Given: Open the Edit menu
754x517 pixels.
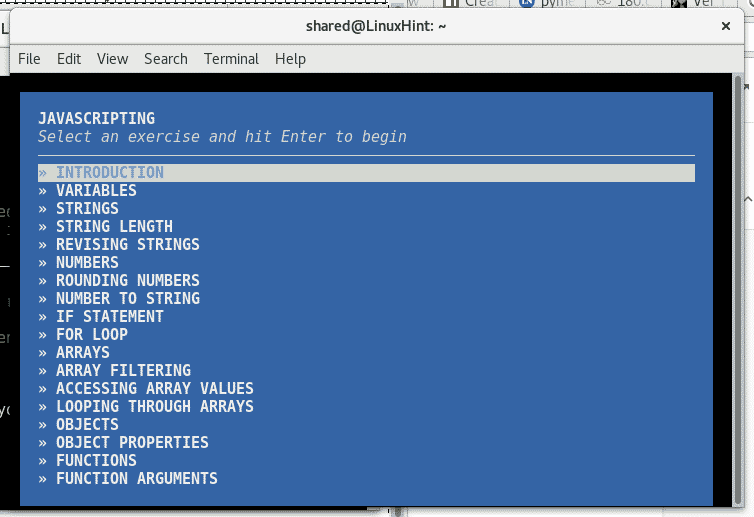Looking at the screenshot, I should coord(69,59).
